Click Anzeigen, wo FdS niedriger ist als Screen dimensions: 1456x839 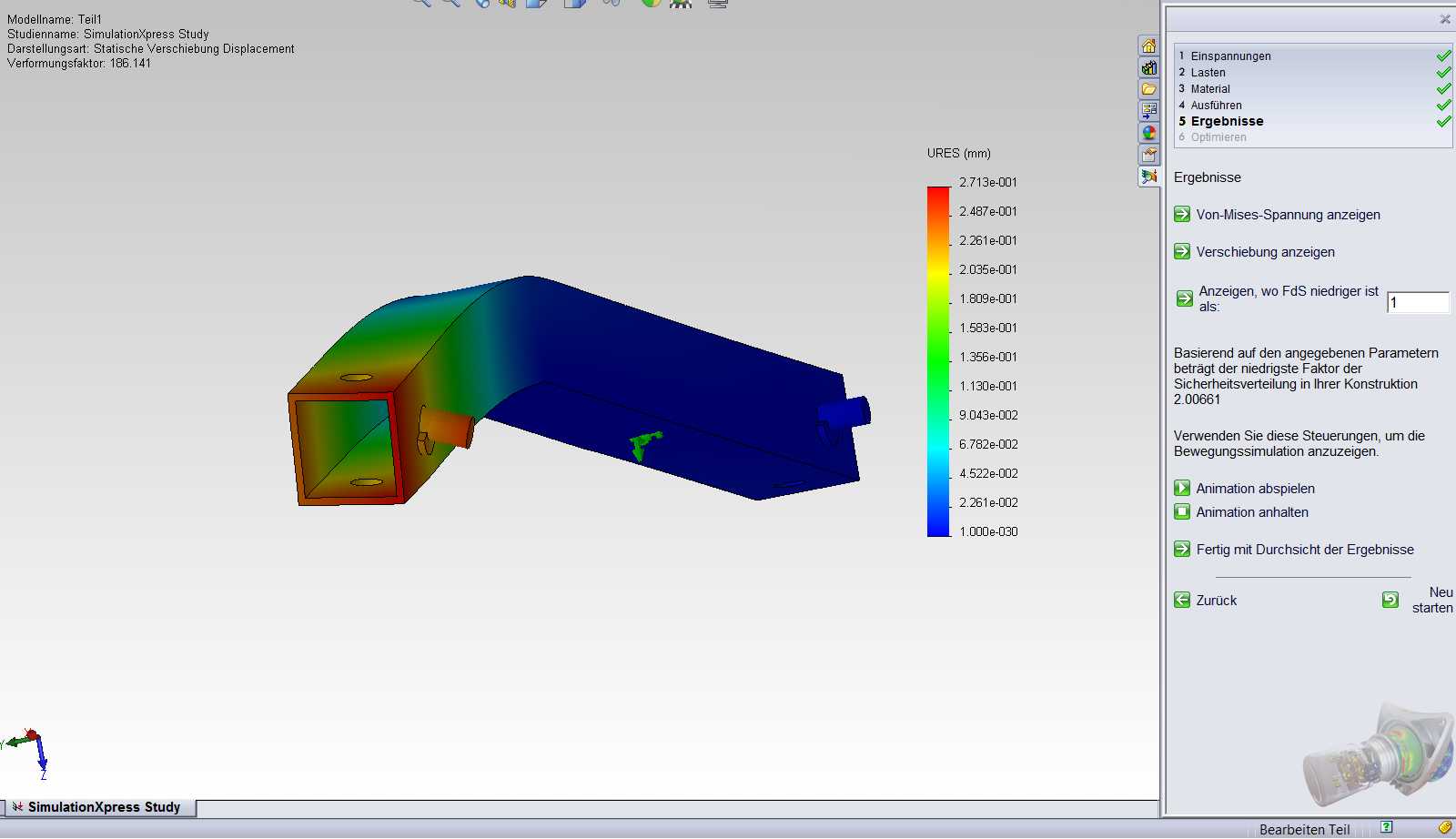coord(1289,298)
